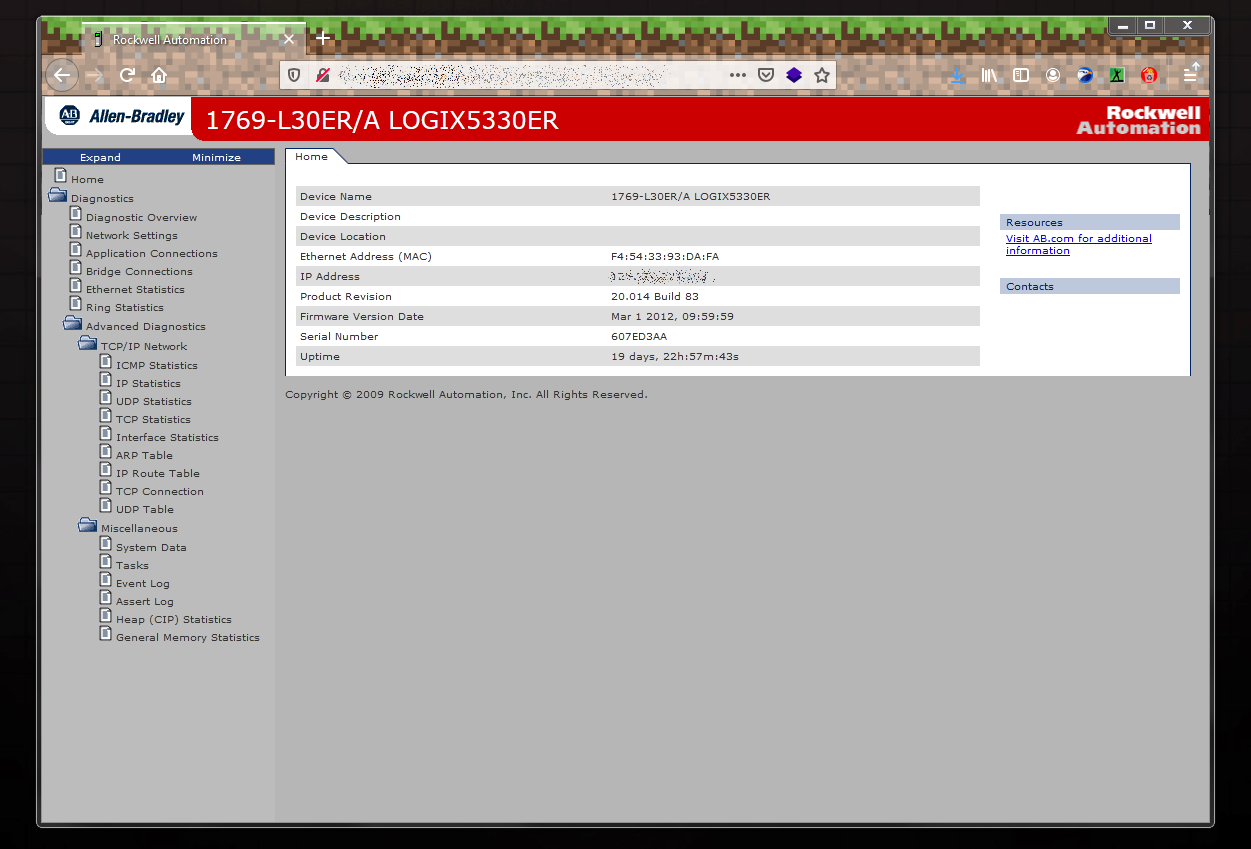Open IP Statistics page
This screenshot has width=1251, height=849.
148,383
